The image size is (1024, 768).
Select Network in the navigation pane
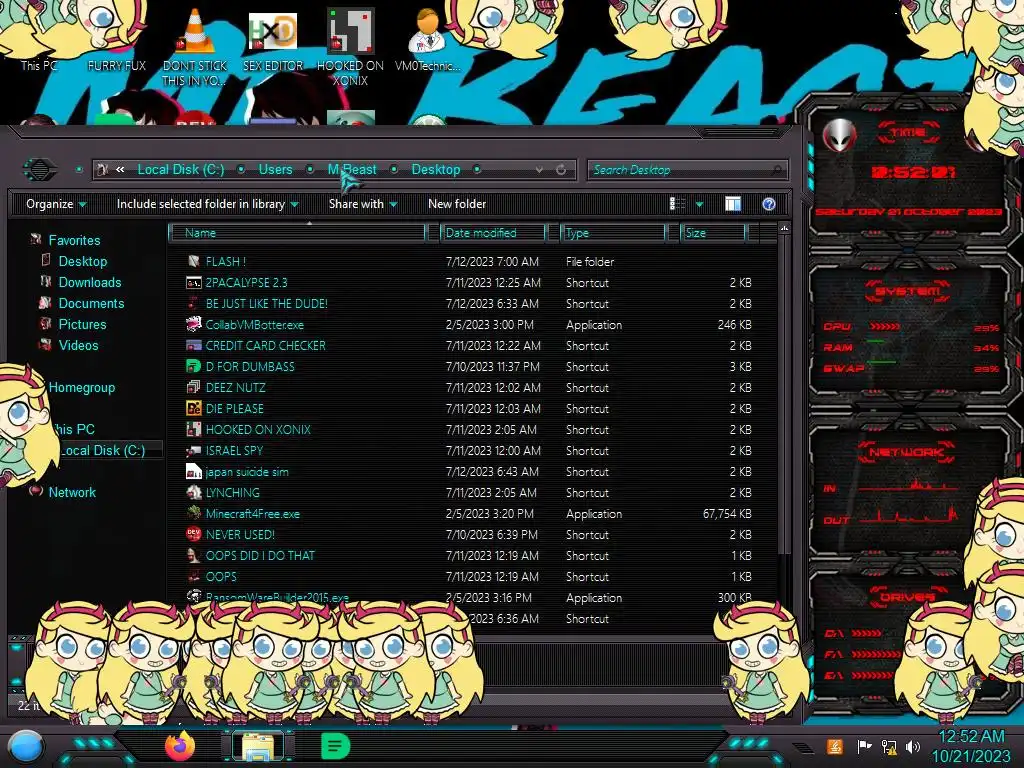(72, 492)
